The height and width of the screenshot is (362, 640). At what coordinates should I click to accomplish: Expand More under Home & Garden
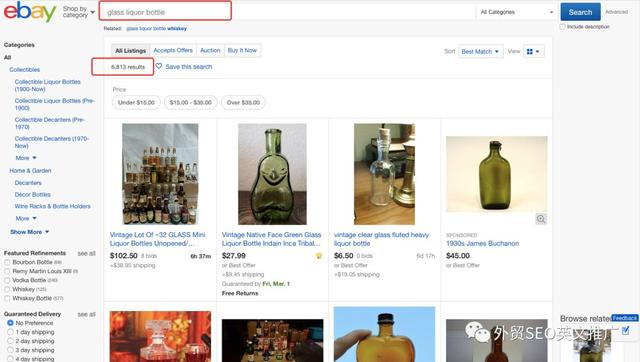(x=26, y=218)
